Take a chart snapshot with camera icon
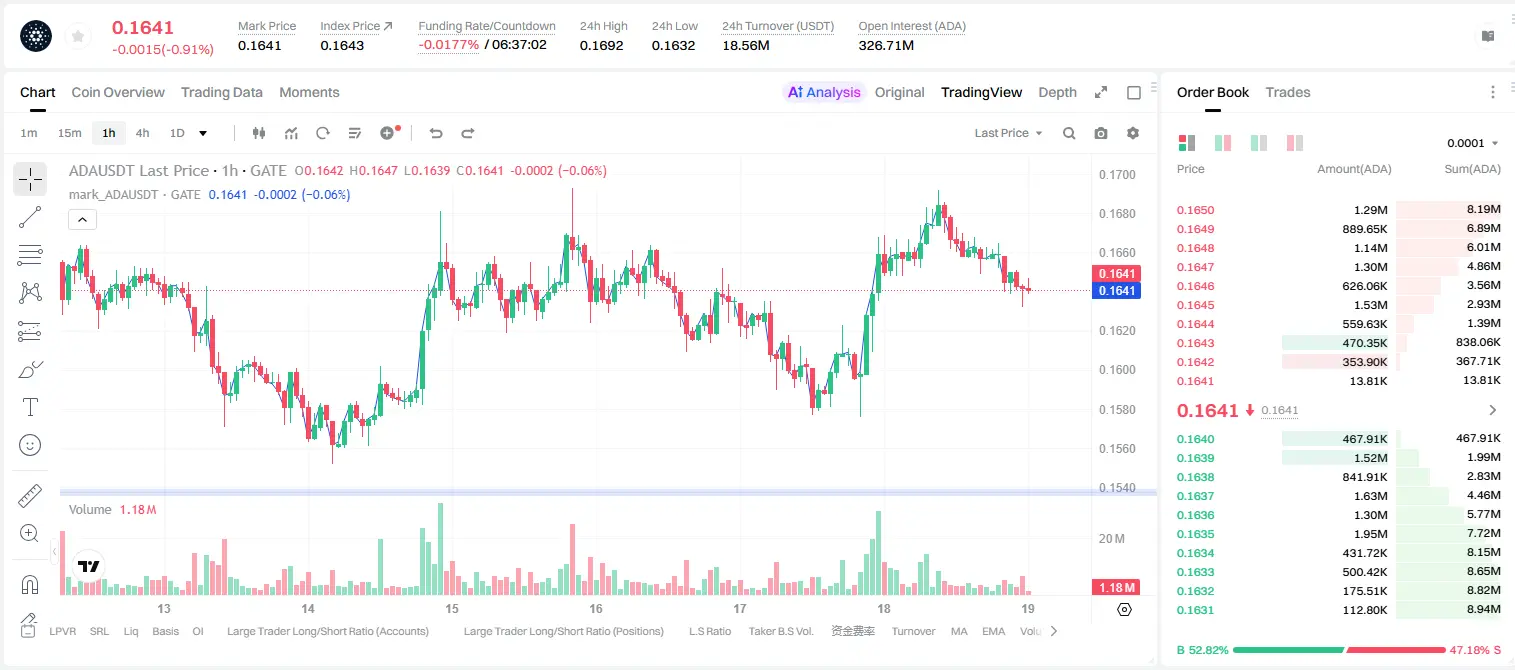The height and width of the screenshot is (670, 1515). (x=1101, y=133)
